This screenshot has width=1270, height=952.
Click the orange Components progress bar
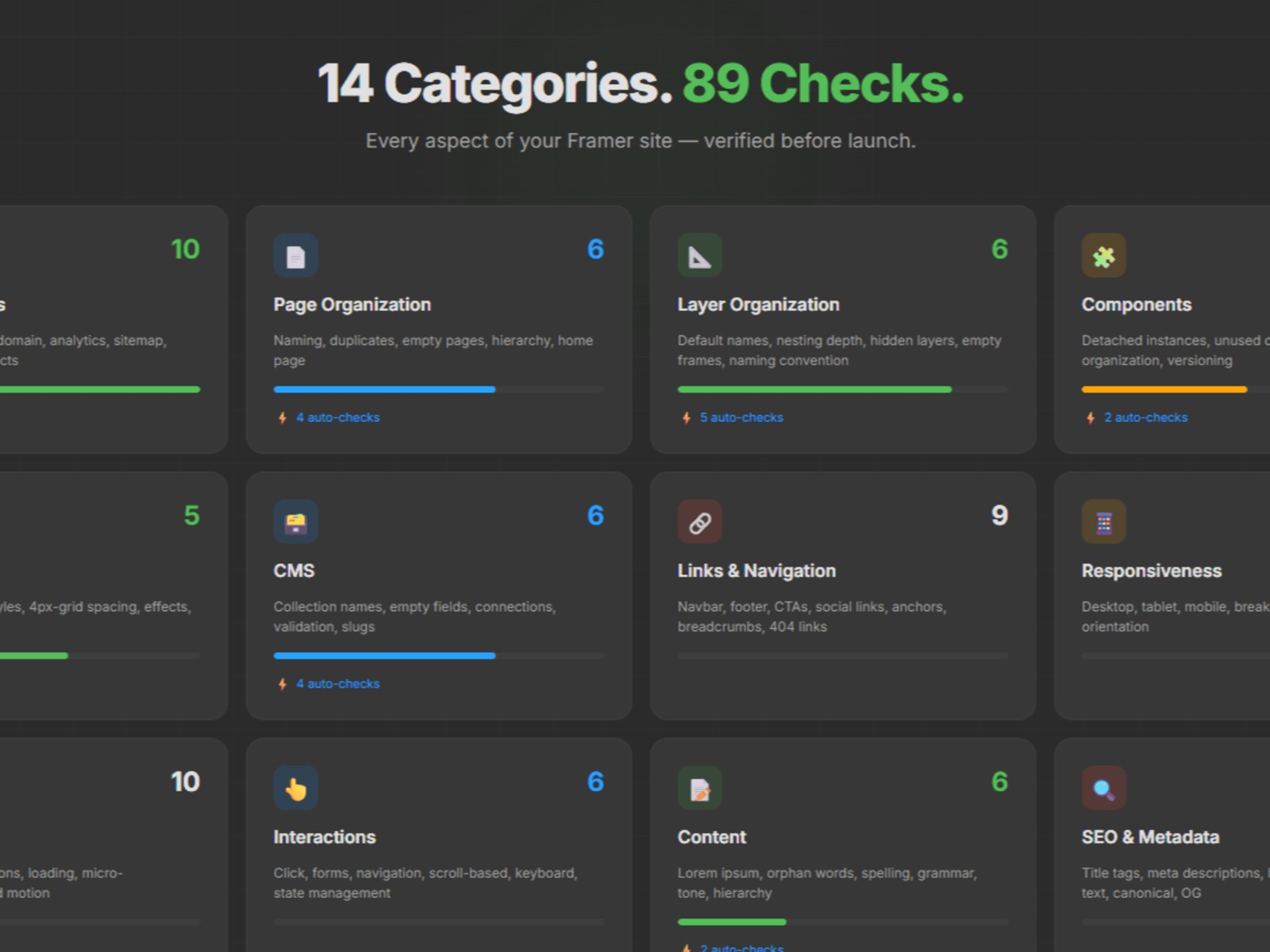point(1164,390)
